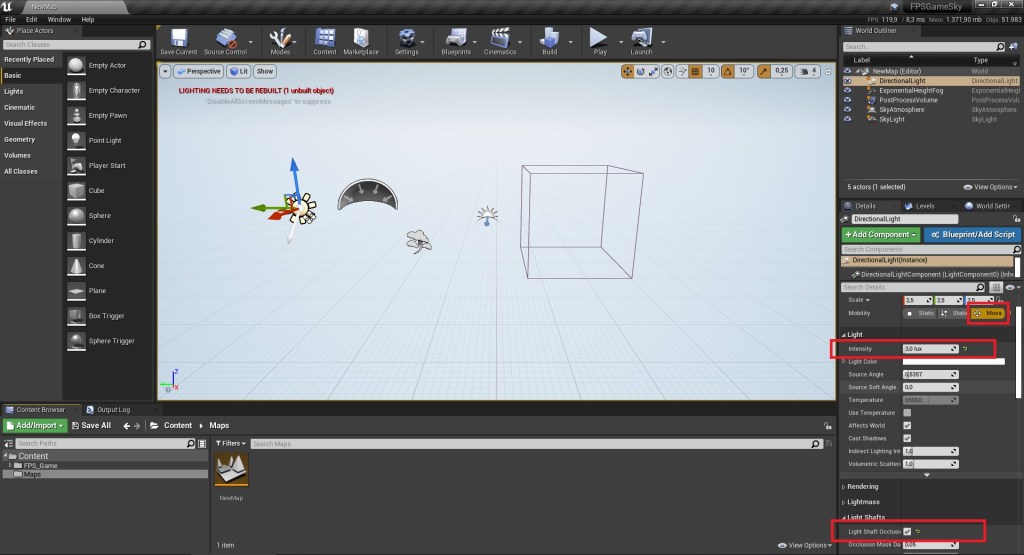The image size is (1024, 555).
Task: Select the NewMap thumbnail in Content Browser
Action: click(232, 468)
